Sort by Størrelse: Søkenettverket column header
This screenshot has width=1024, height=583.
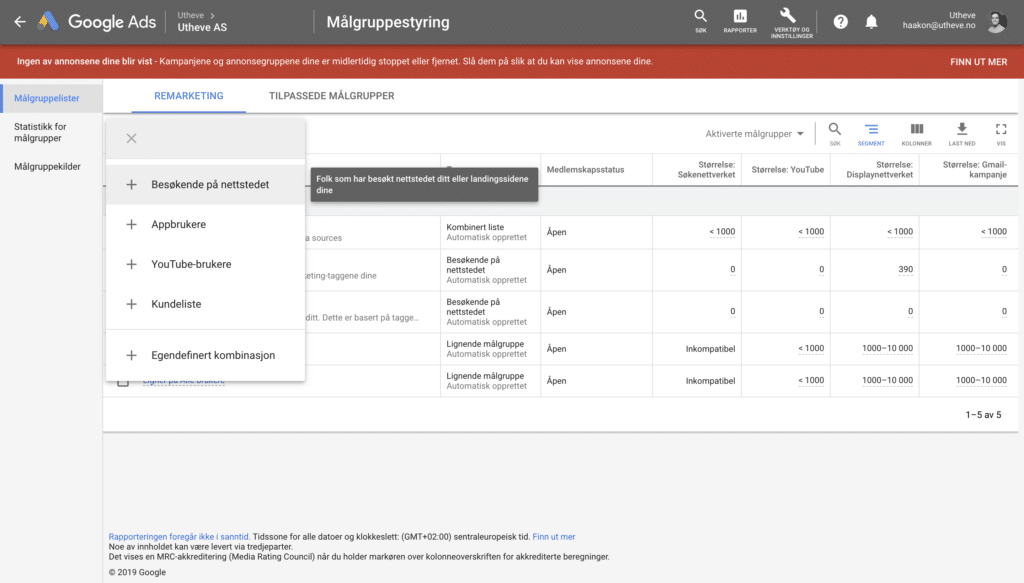click(x=706, y=170)
